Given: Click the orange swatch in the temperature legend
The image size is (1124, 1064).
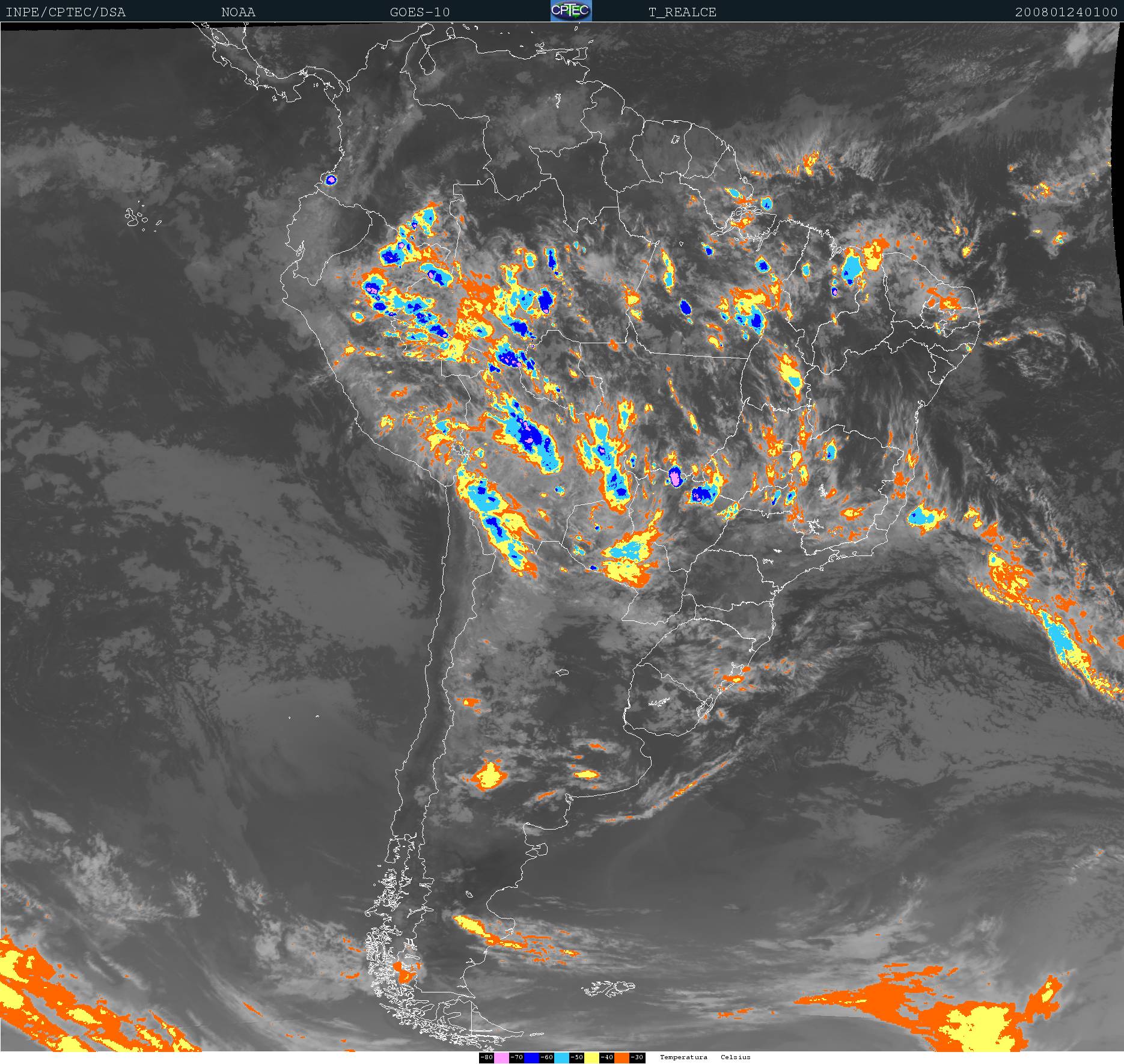Looking at the screenshot, I should click(x=622, y=1057).
